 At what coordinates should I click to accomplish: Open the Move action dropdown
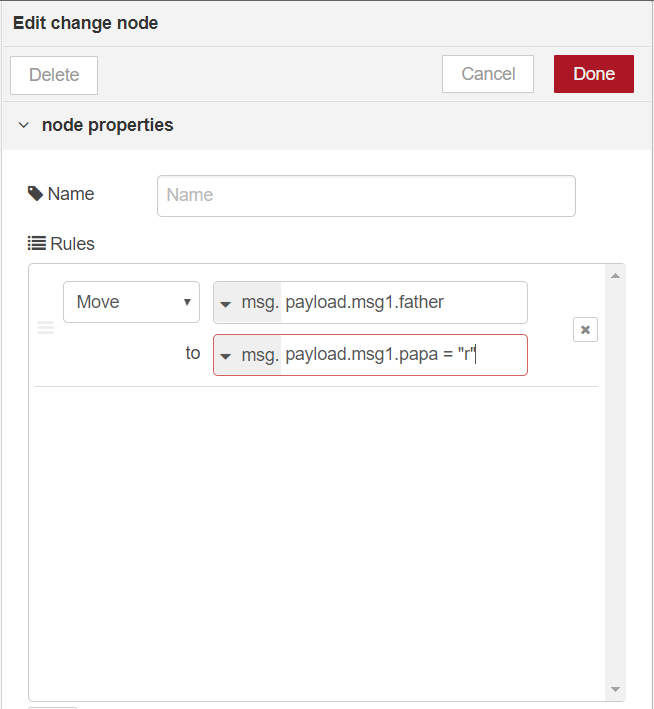131,302
